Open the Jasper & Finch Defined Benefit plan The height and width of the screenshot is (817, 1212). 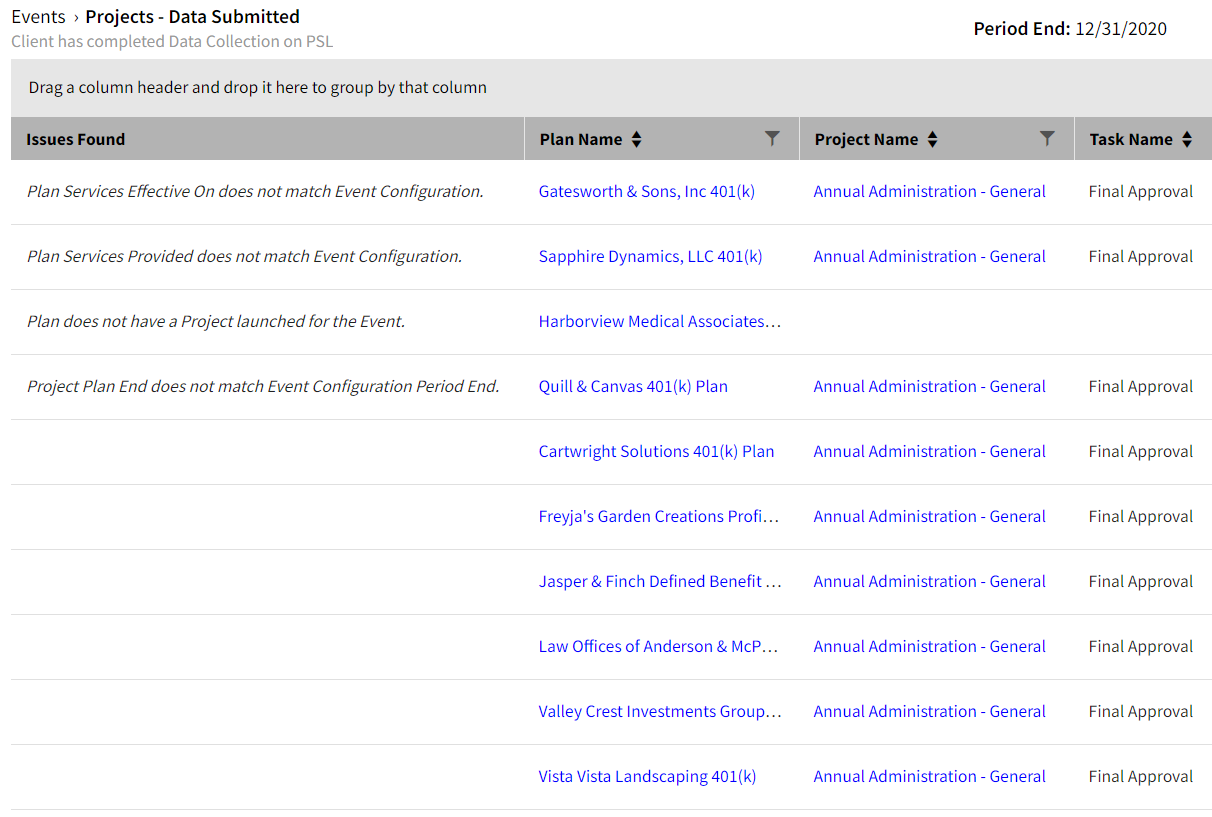click(660, 582)
